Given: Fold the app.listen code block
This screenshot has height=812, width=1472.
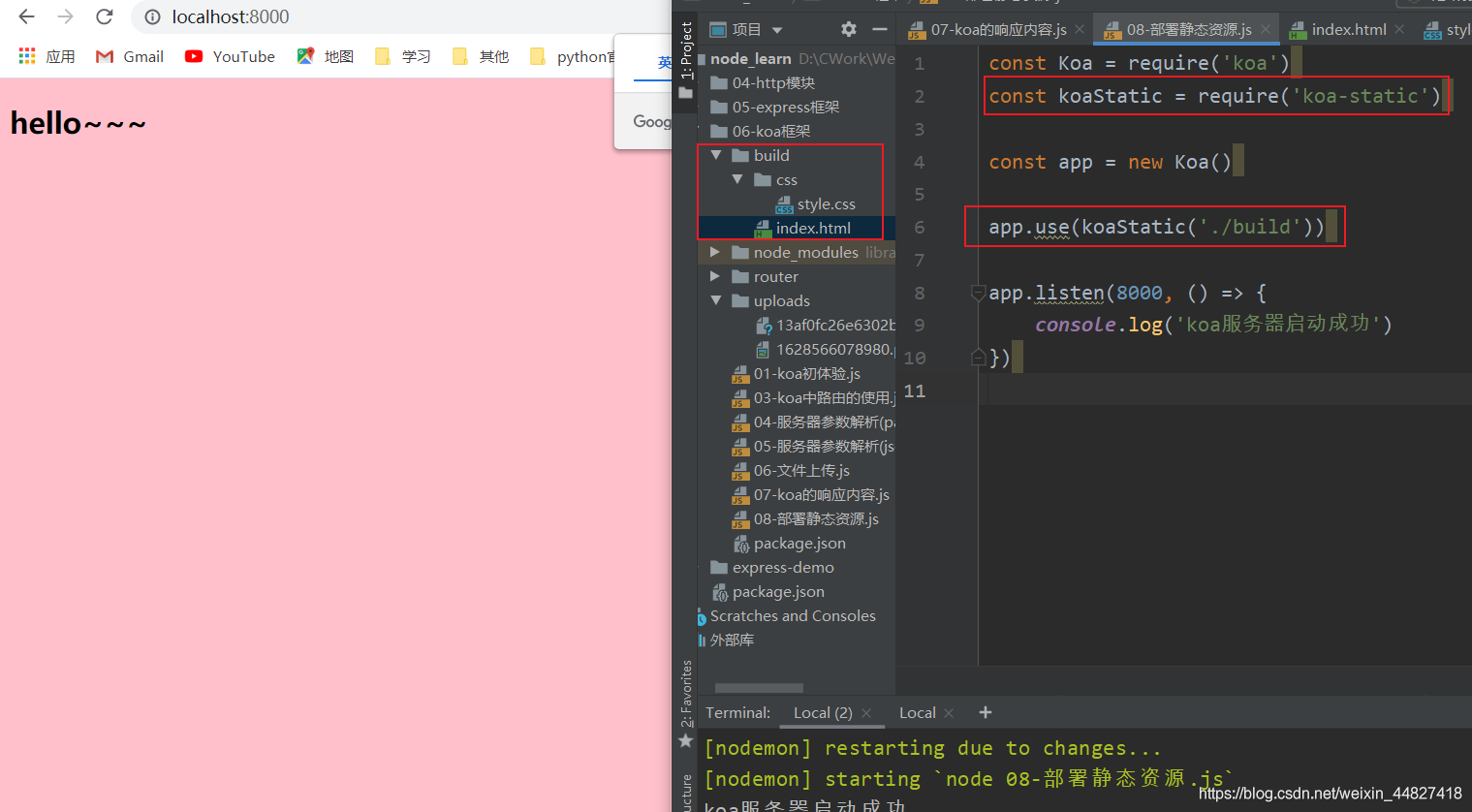Looking at the screenshot, I should pos(978,293).
